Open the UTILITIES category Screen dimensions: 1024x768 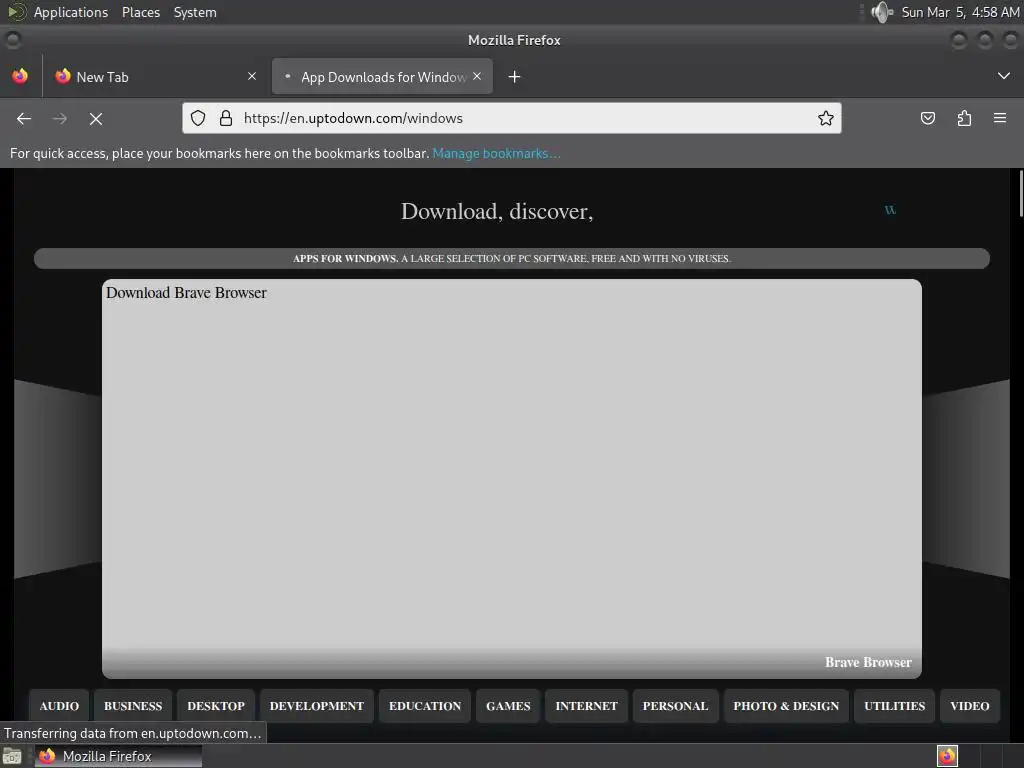pos(895,706)
